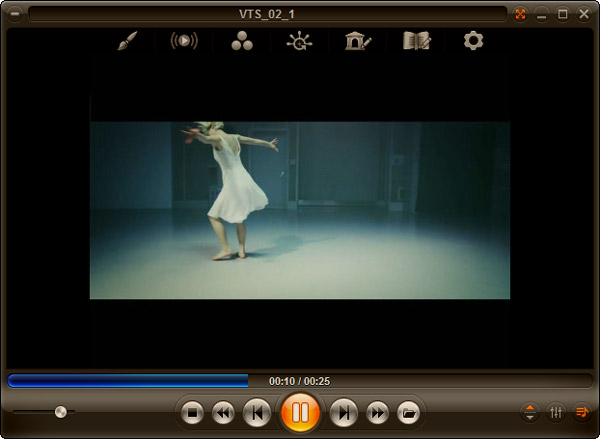Screen dimensions: 600x439
Task: Toggle fullscreen with orange arrows icon
Action: (x=520, y=15)
